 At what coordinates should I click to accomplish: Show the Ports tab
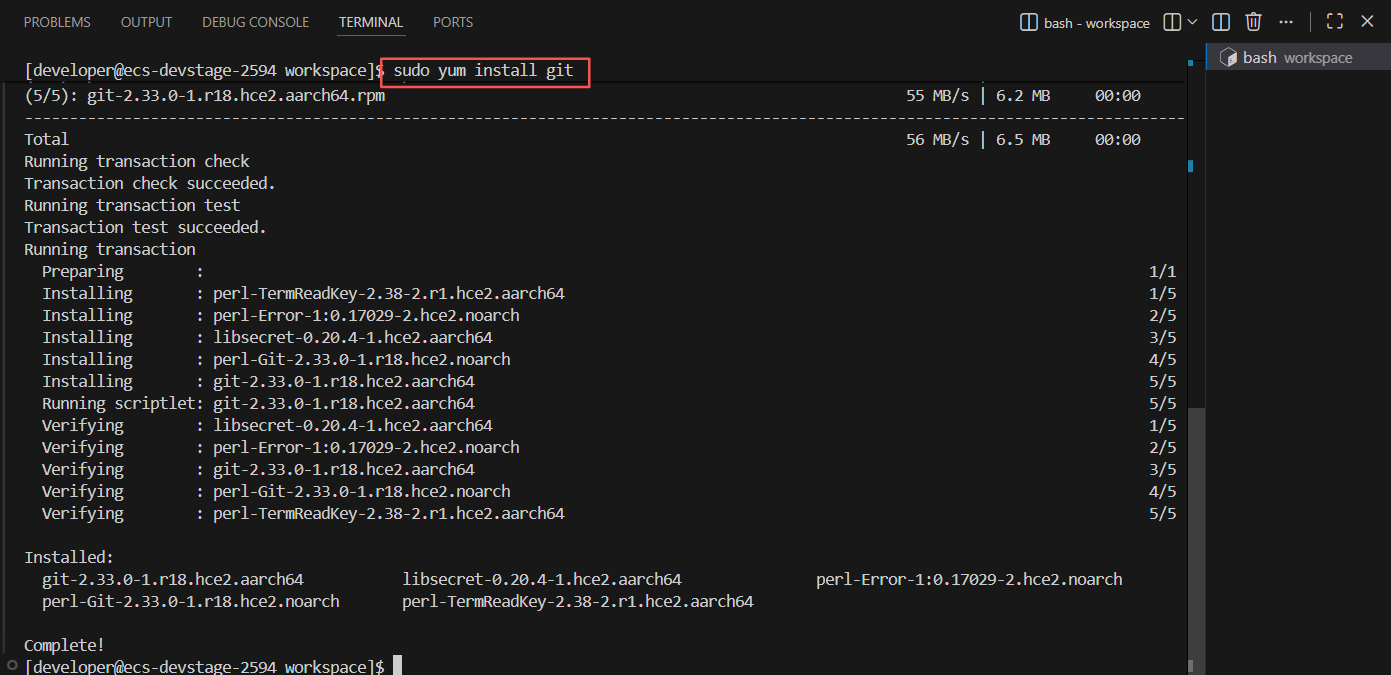453,22
